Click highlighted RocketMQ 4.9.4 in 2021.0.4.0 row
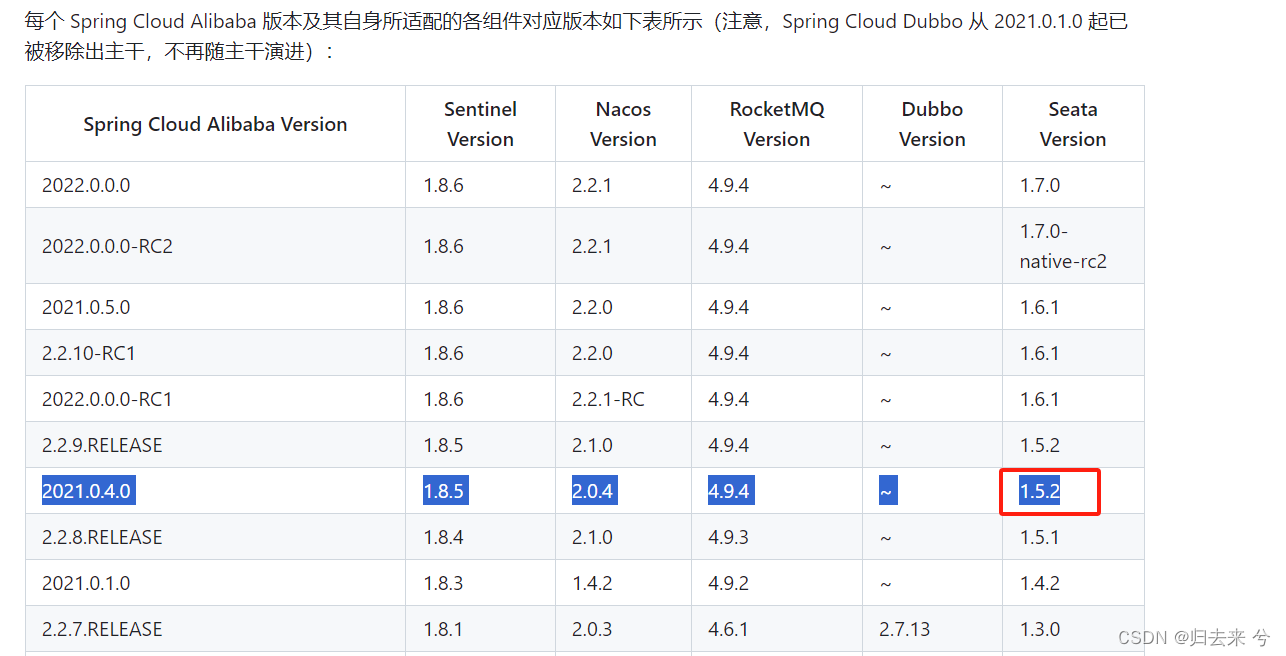Viewport: 1286px width, 656px height. pyautogui.click(x=729, y=491)
